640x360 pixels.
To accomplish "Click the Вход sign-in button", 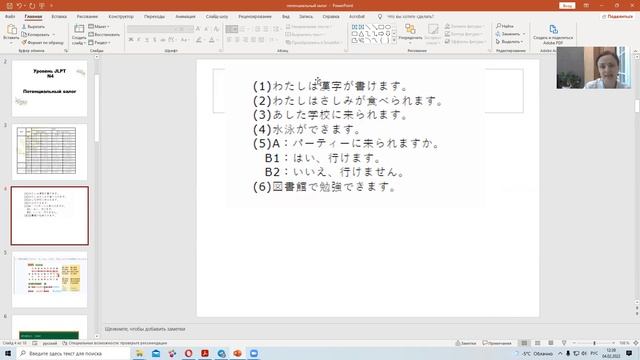I will click(567, 6).
